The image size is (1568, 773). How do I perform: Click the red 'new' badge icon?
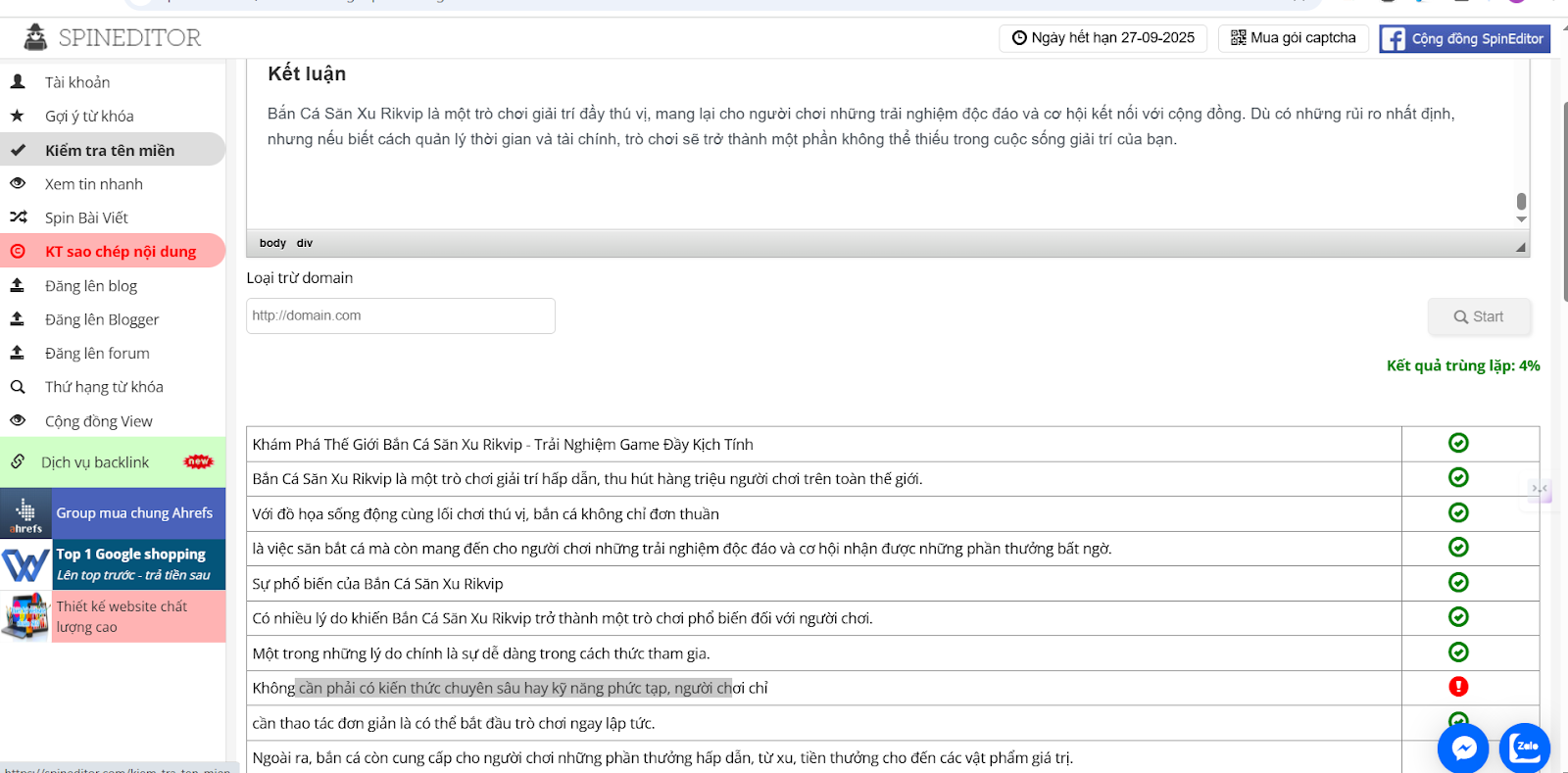point(198,461)
